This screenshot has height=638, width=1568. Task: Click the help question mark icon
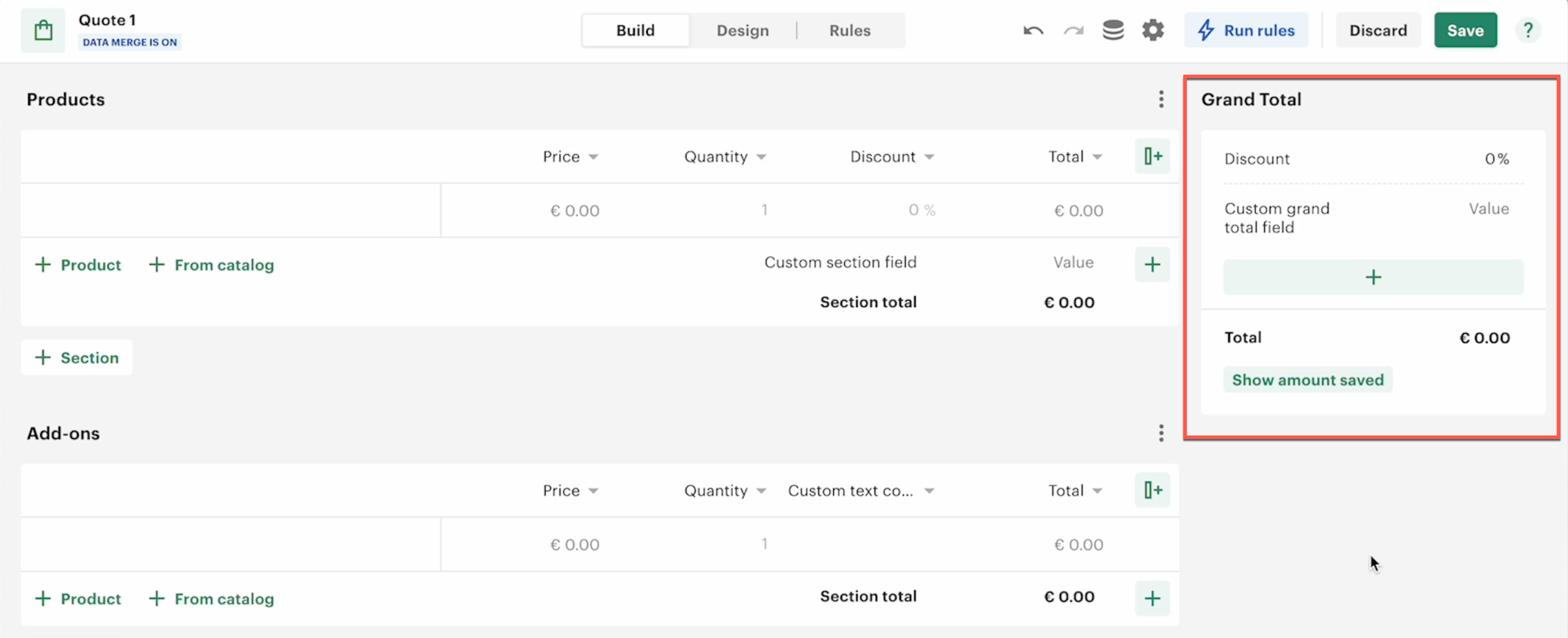point(1528,30)
